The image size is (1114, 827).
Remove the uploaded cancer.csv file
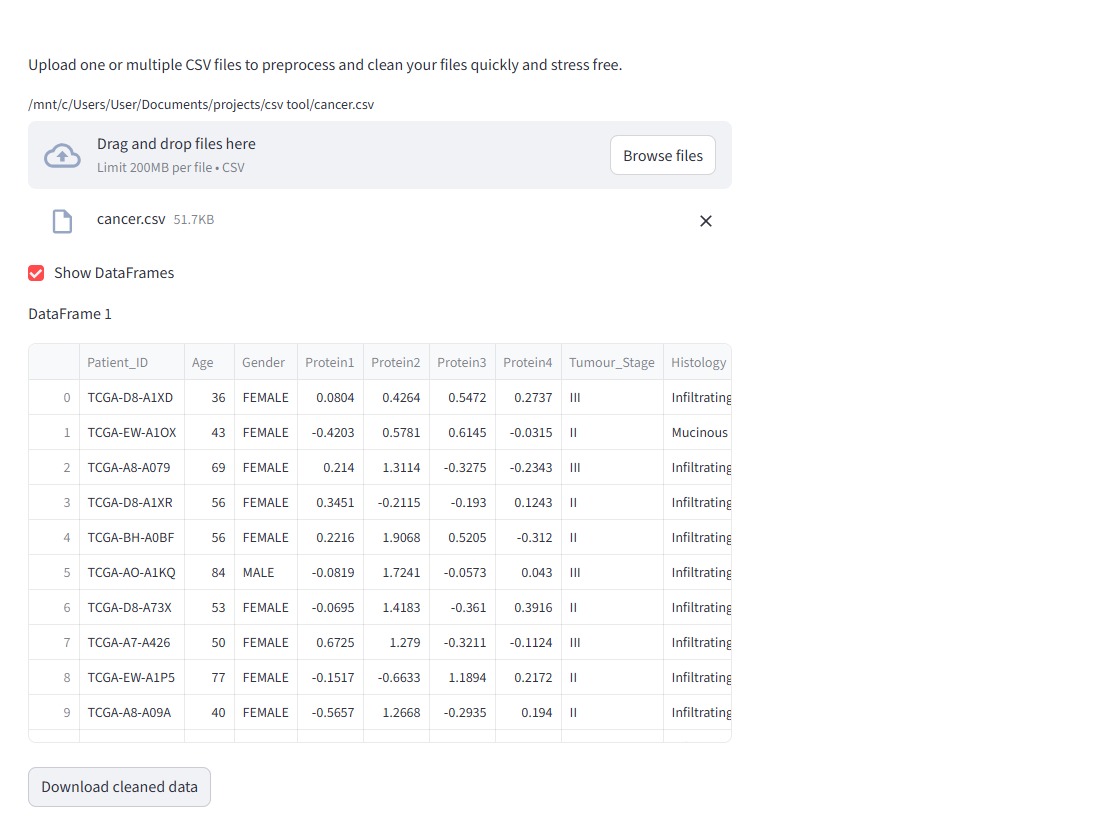tap(705, 221)
